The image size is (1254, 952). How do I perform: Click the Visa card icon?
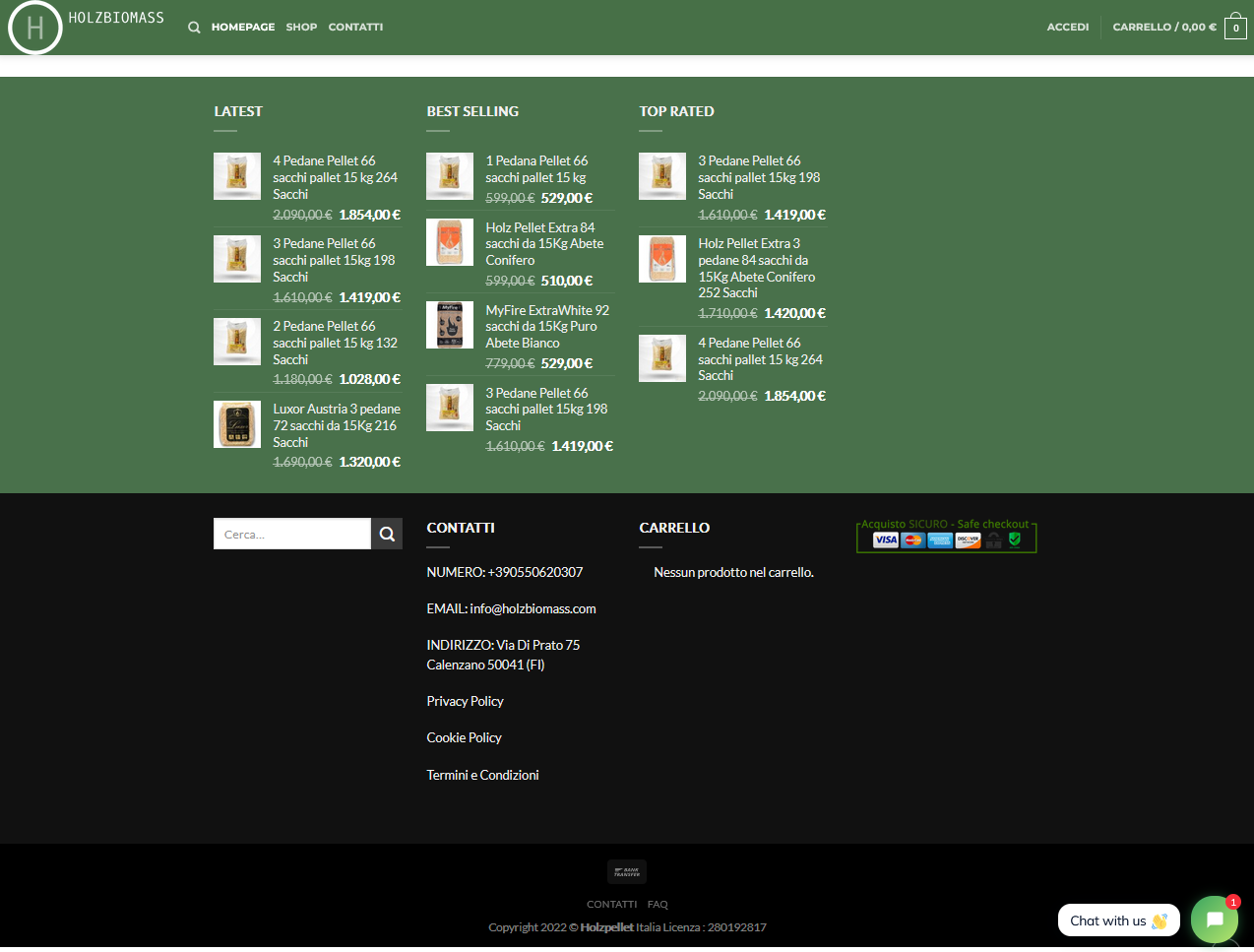click(x=886, y=539)
